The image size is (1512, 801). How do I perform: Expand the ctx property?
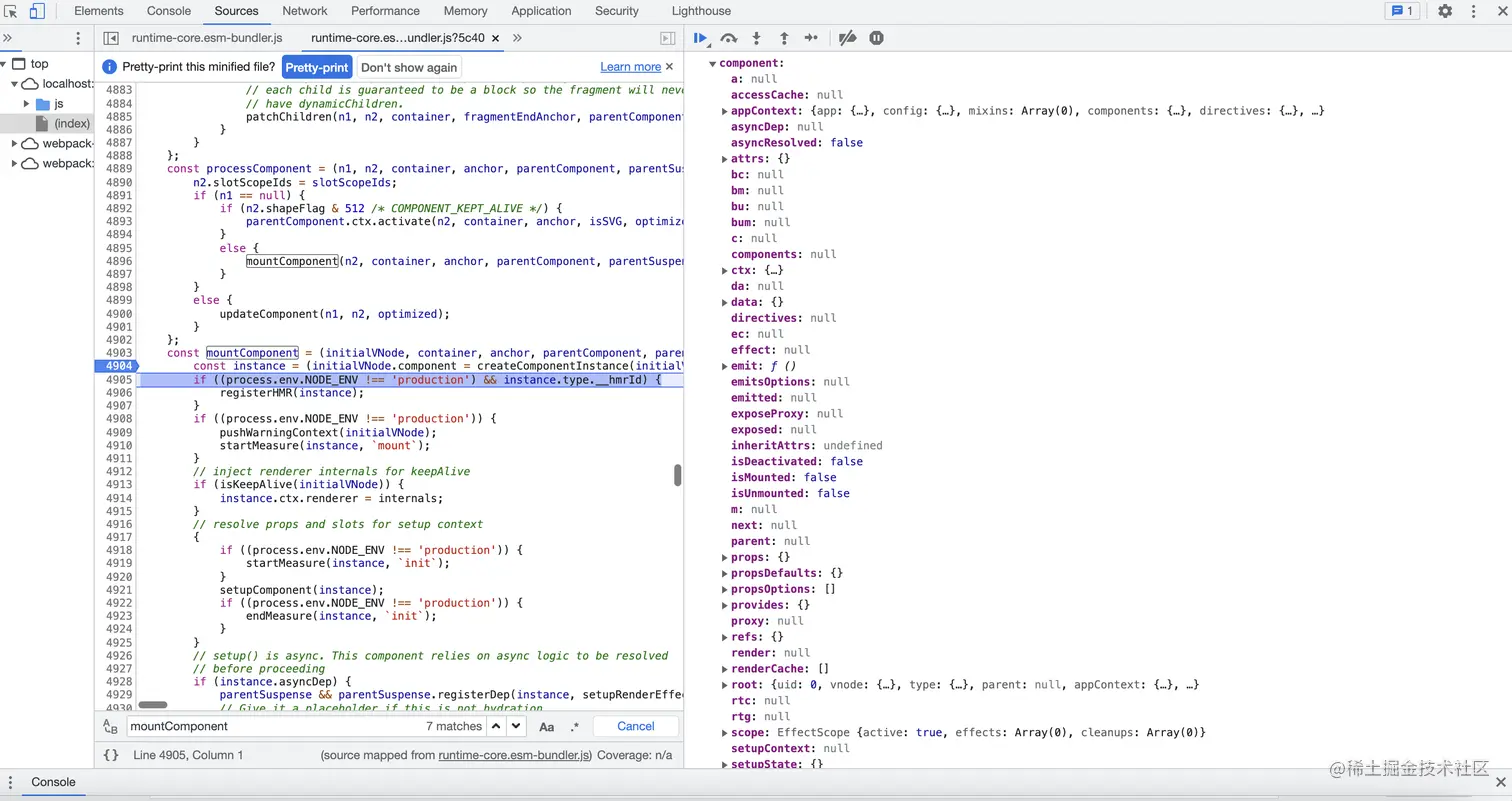click(724, 270)
